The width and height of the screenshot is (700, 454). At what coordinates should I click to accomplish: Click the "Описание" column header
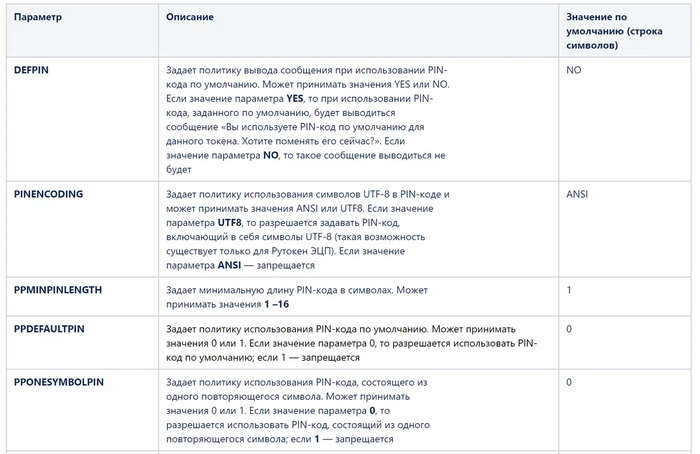[188, 19]
